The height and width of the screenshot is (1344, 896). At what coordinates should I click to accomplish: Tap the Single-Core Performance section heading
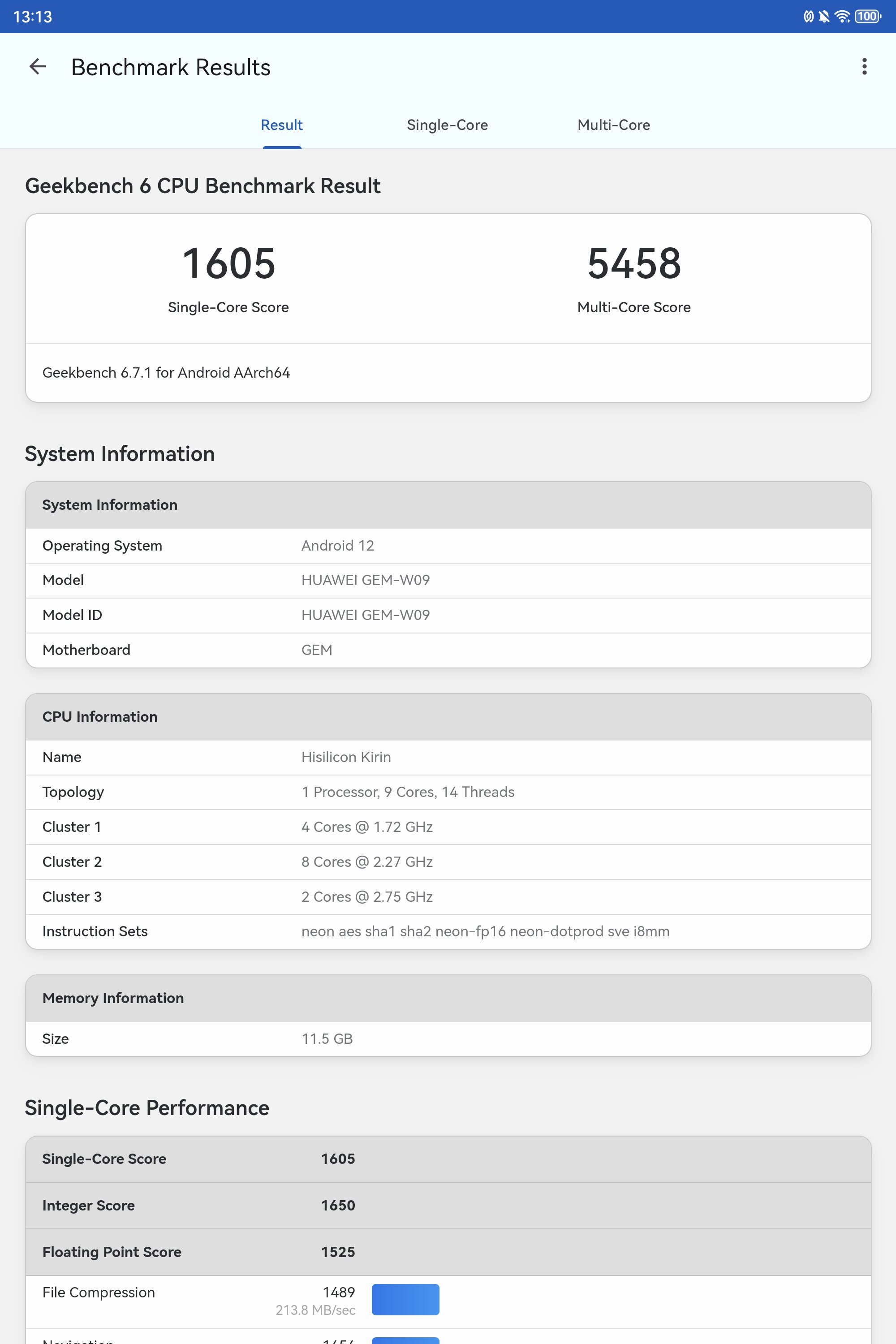[147, 1108]
